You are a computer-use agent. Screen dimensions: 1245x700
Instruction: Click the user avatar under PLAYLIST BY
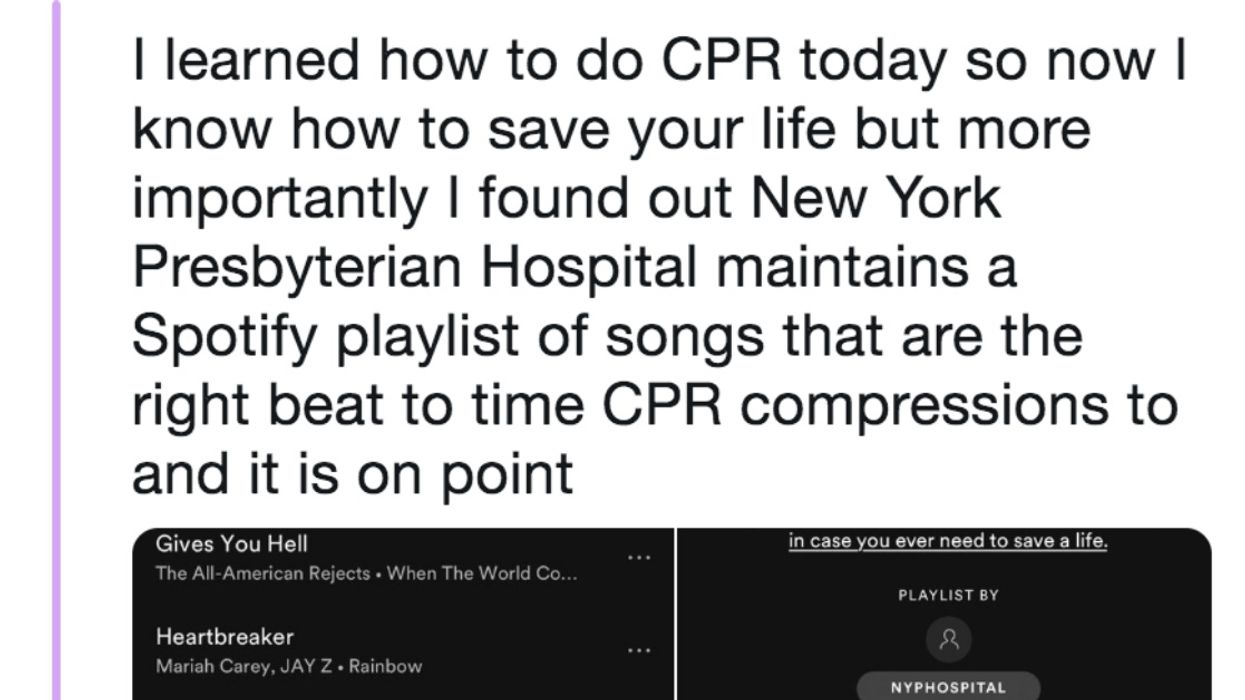[949, 640]
